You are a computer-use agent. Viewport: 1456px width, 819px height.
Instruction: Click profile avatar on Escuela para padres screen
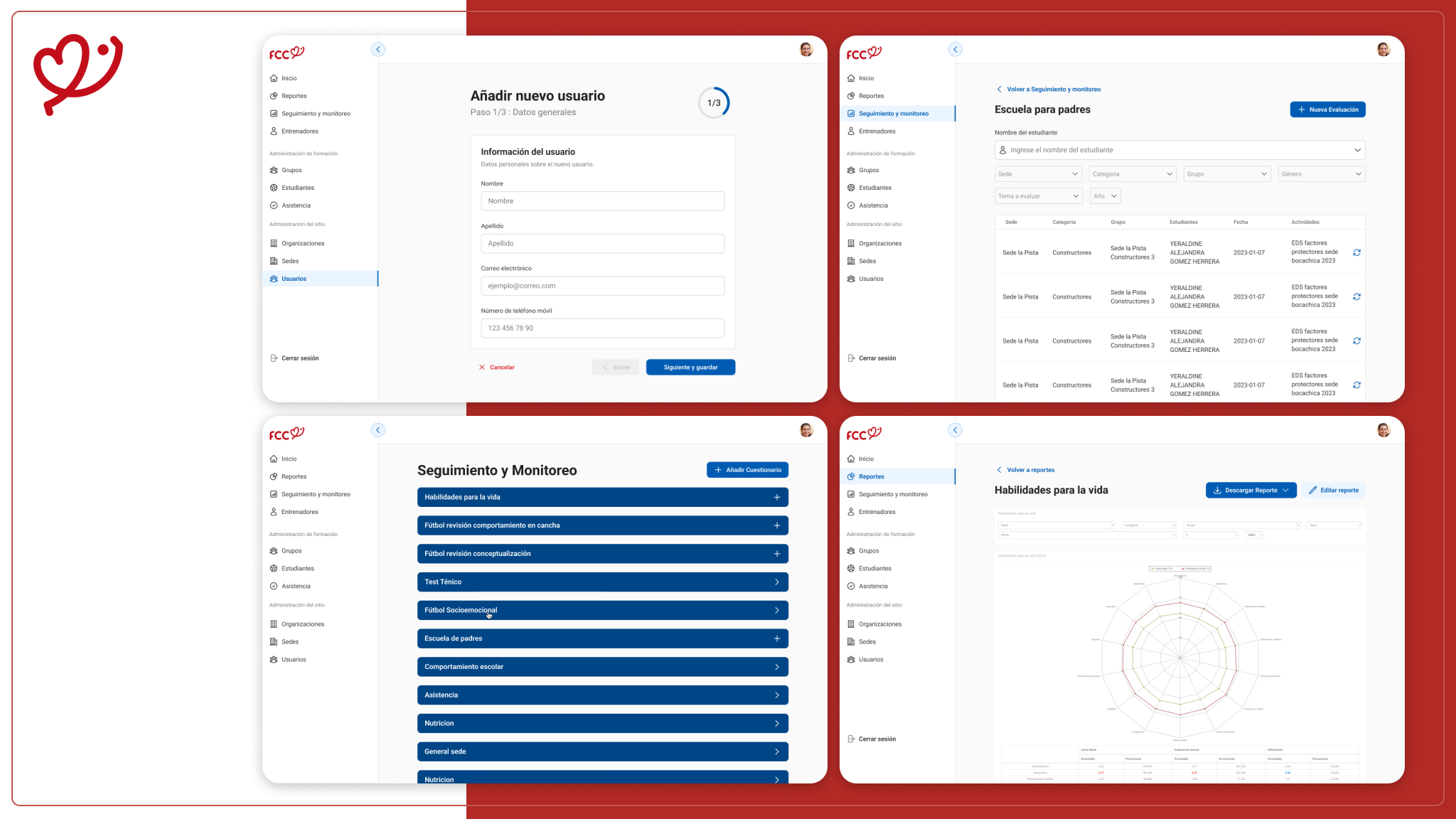pyautogui.click(x=1383, y=49)
